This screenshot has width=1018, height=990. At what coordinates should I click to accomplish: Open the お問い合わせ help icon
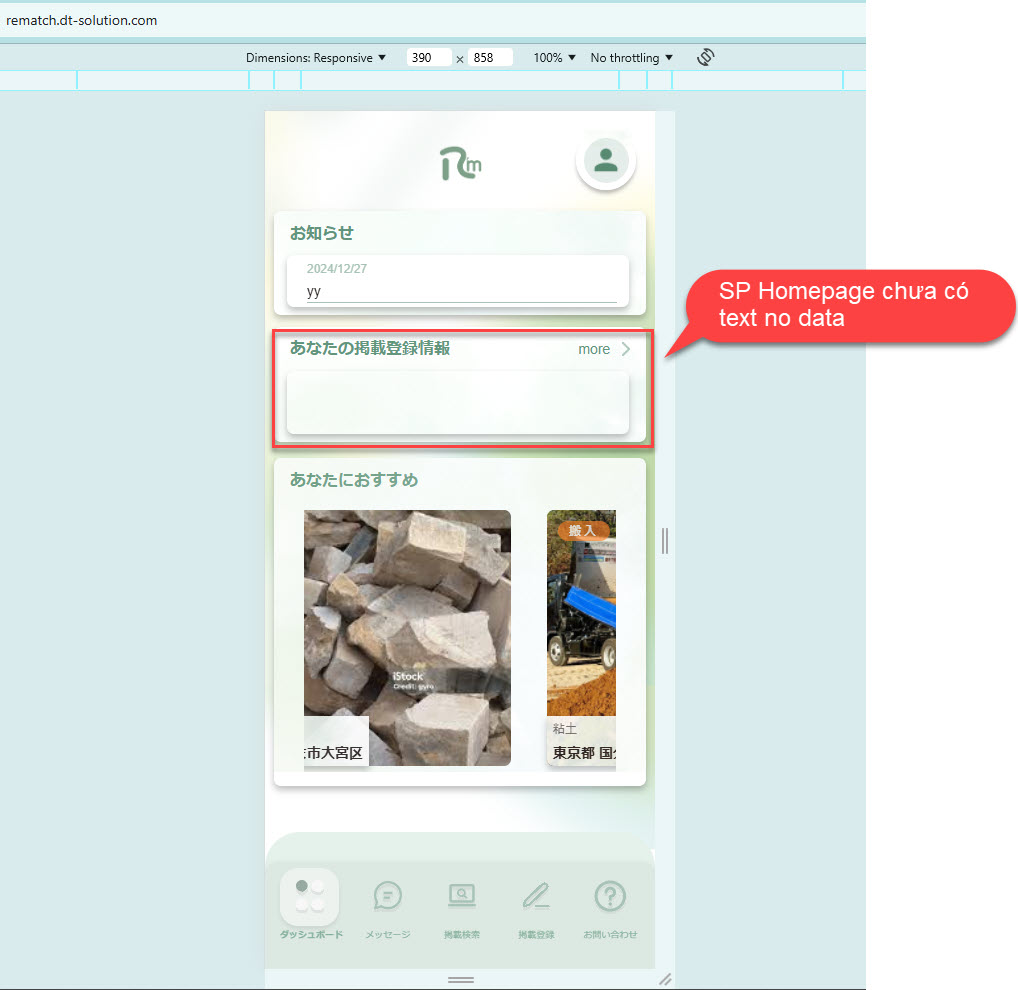click(610, 897)
